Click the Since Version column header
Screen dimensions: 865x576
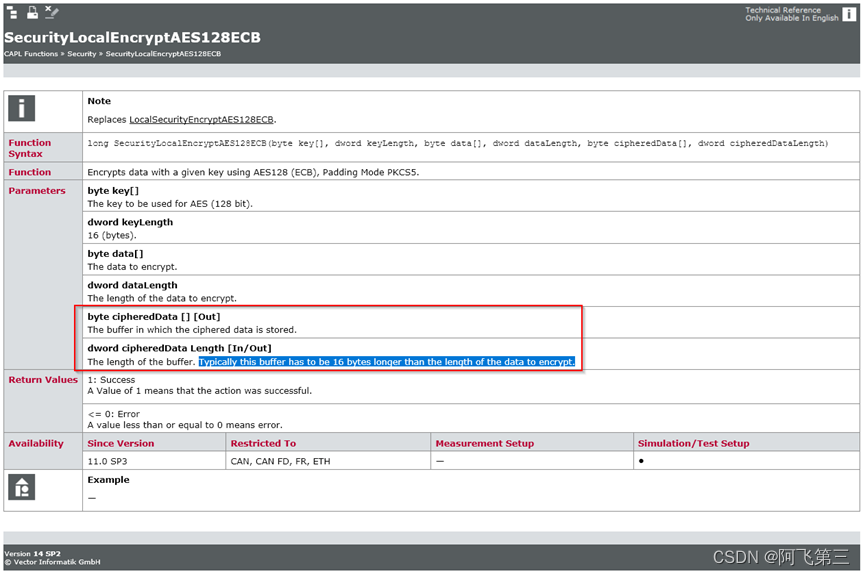(x=121, y=443)
